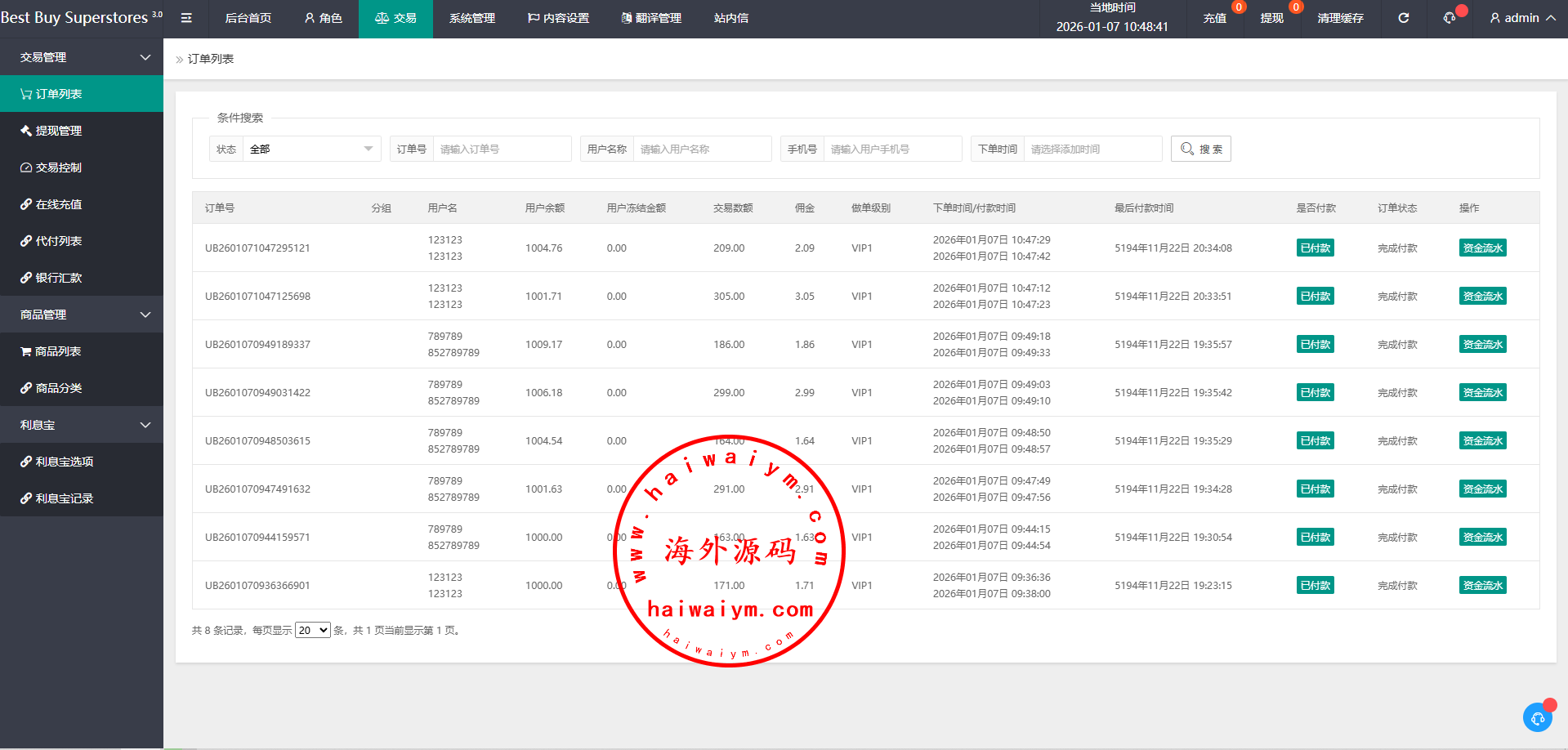Open 在线充值 in the sidebar

82,204
